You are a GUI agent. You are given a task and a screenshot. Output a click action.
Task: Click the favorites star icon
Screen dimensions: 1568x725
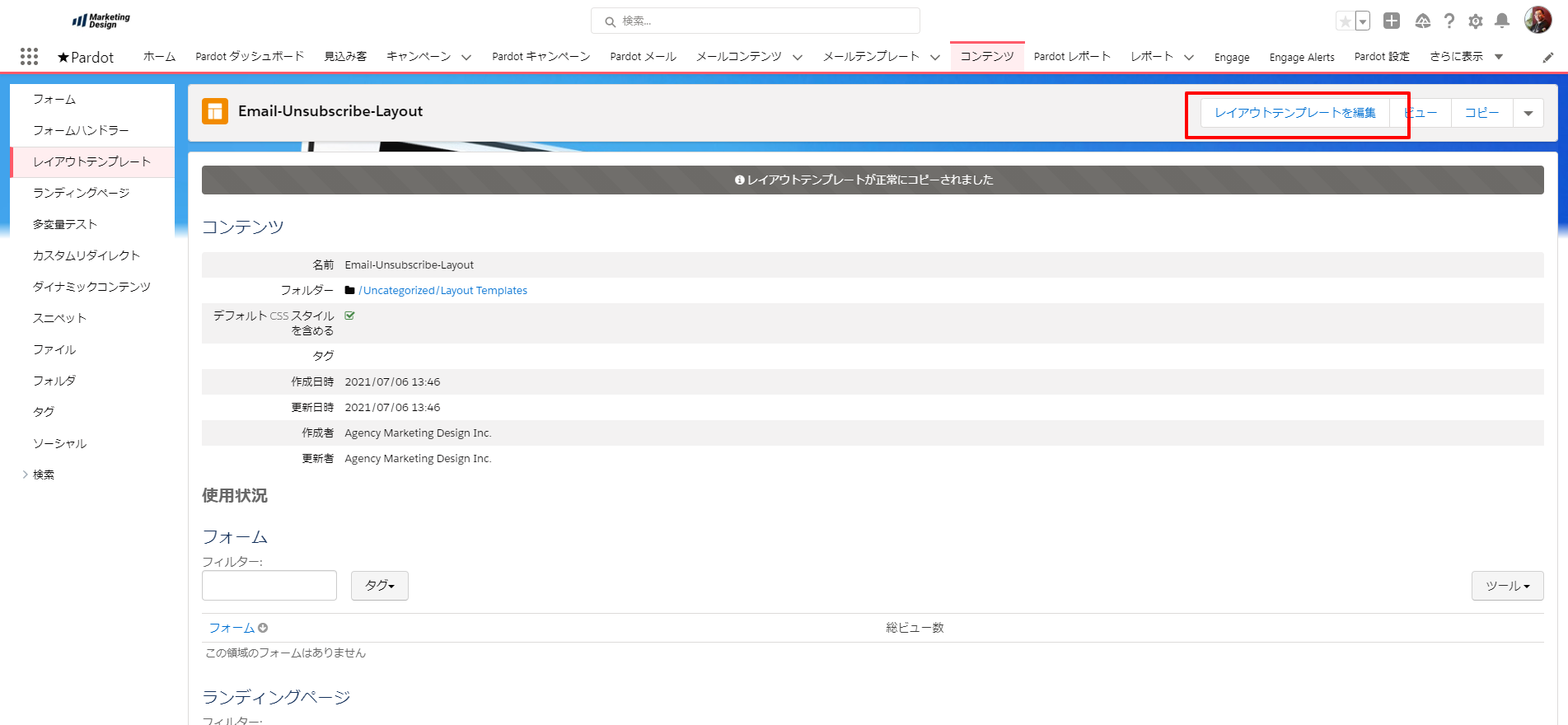1345,21
